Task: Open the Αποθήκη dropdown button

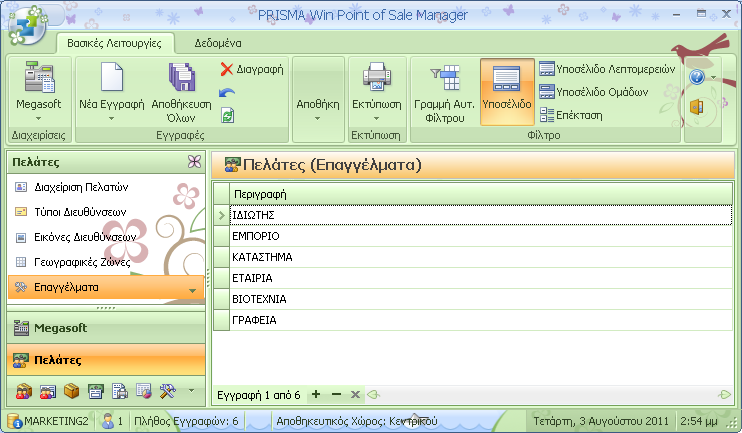Action: coord(318,104)
